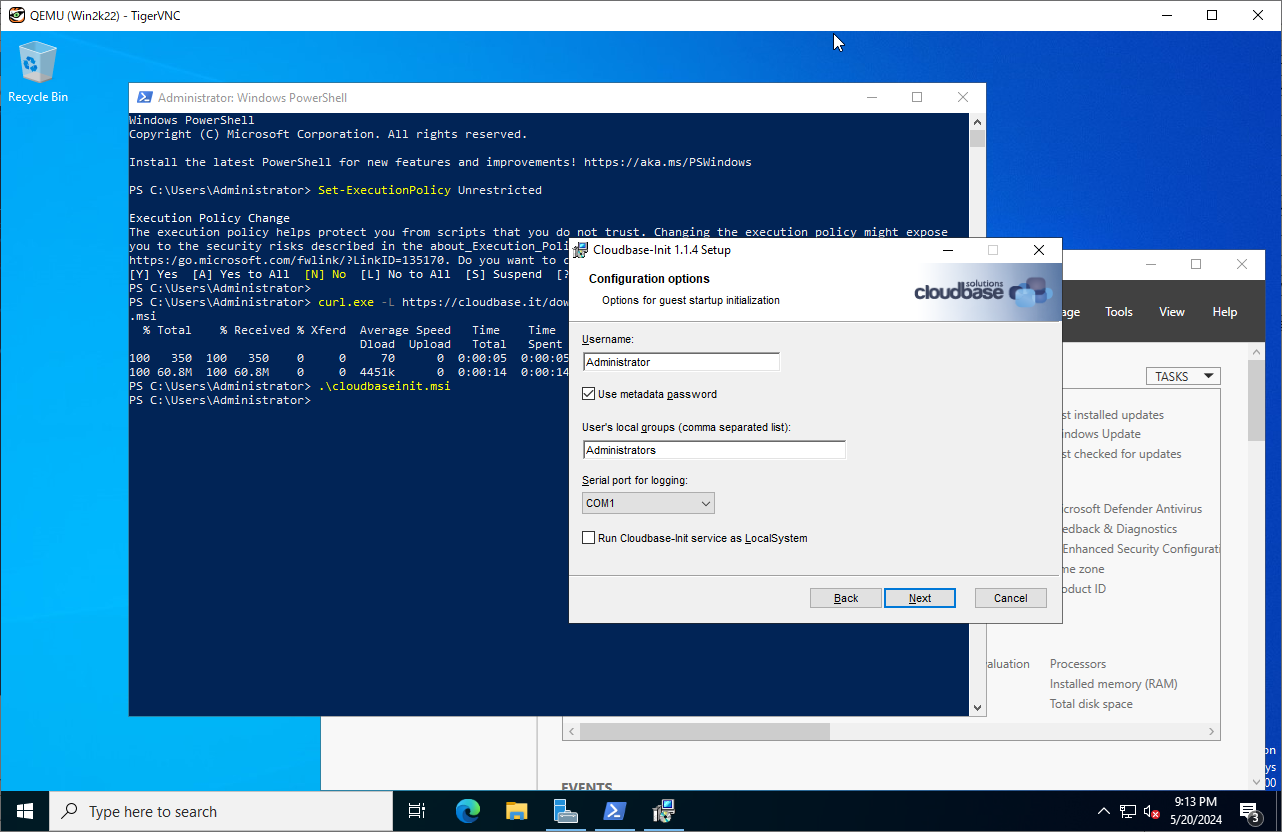The width and height of the screenshot is (1282, 832).
Task: Open the TASKS dropdown in Server Manager
Action: pyautogui.click(x=1183, y=376)
